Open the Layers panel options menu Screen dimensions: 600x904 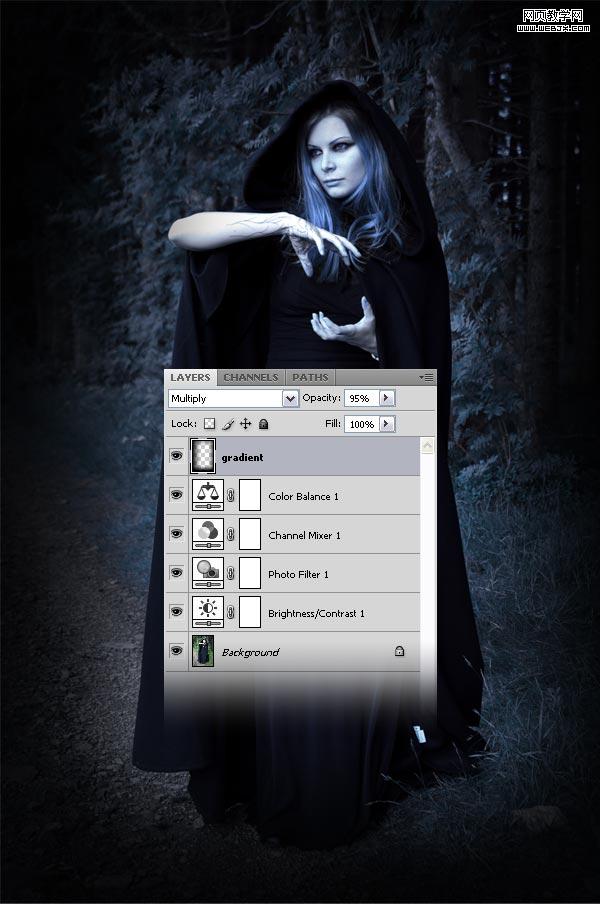(427, 378)
